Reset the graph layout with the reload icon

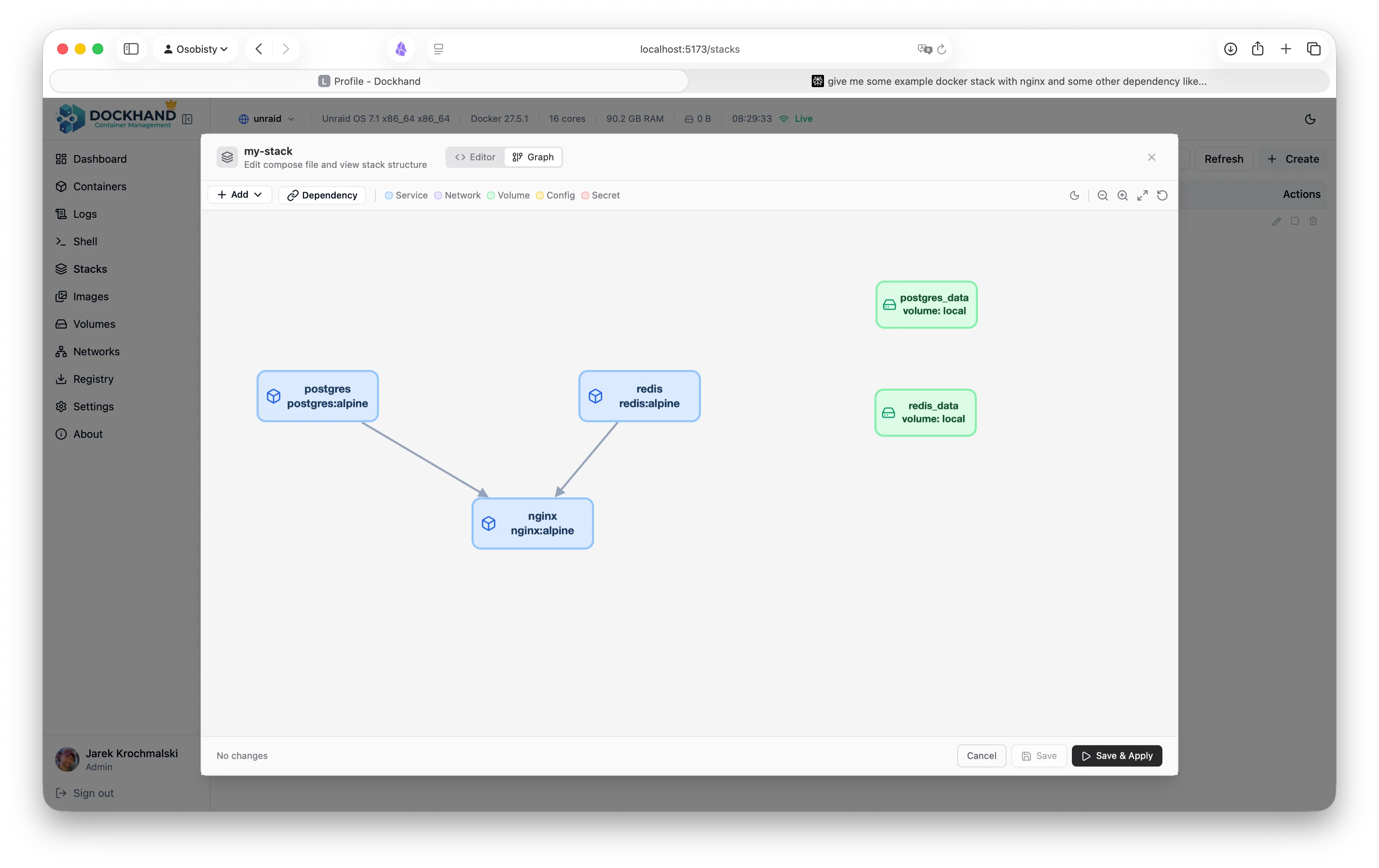pyautogui.click(x=1162, y=195)
